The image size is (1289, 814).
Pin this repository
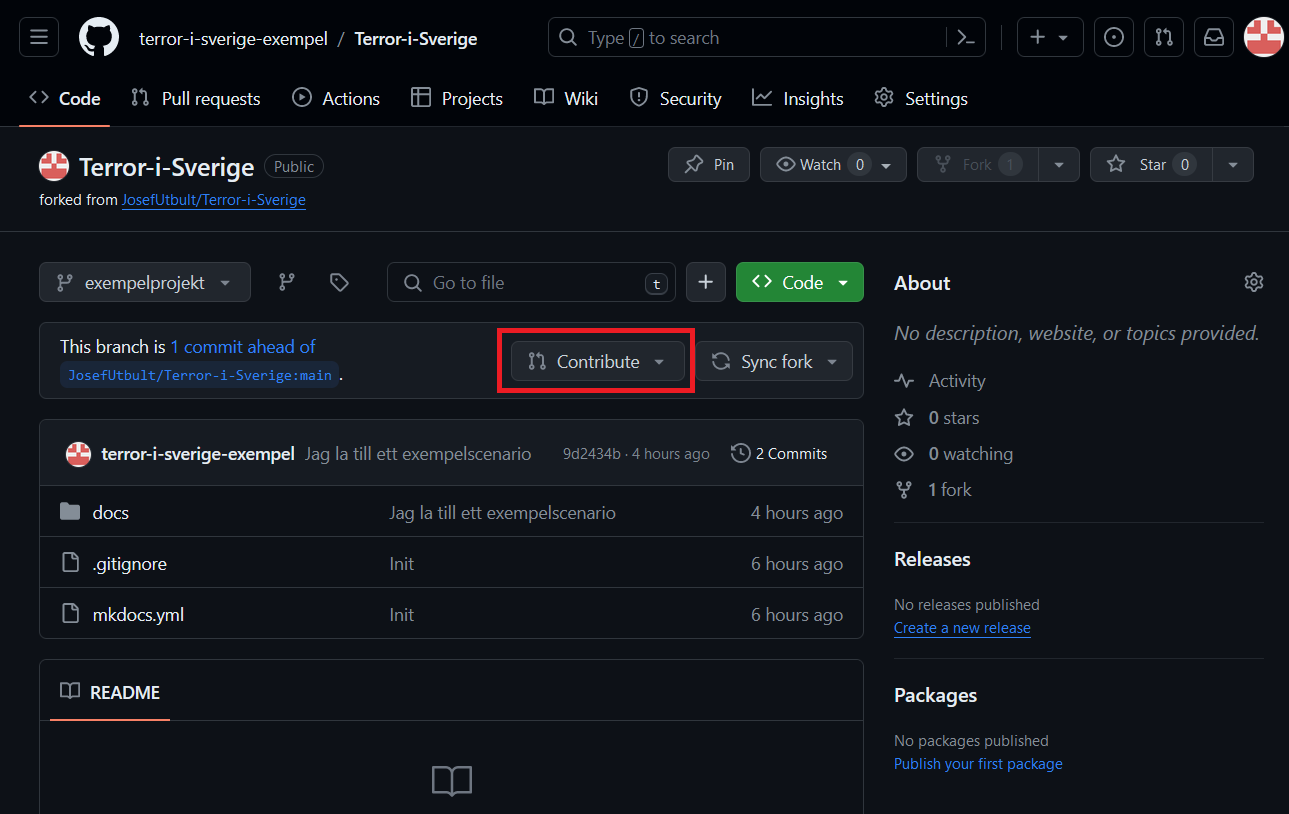709,165
